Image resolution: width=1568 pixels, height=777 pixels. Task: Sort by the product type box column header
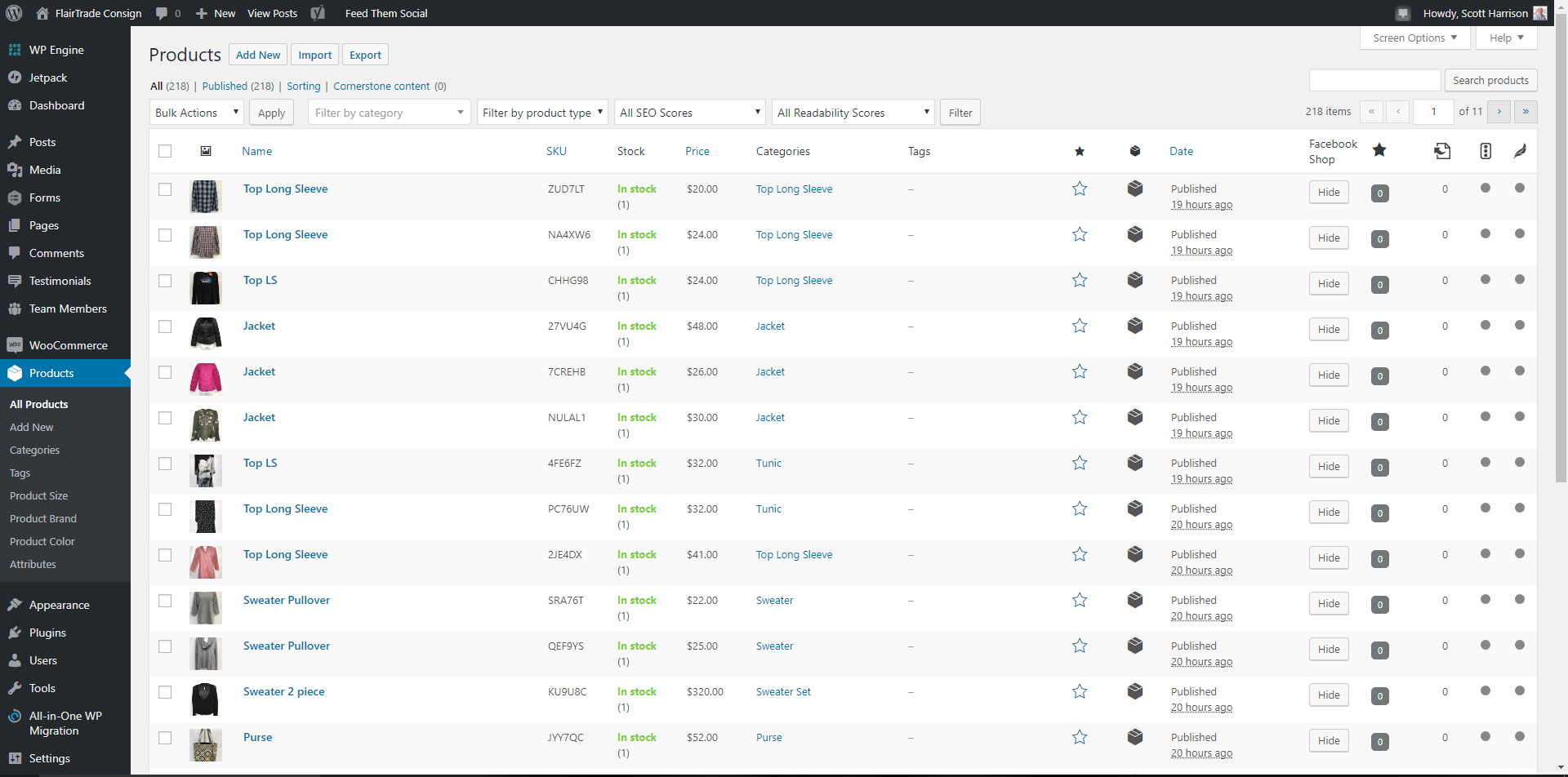1135,151
